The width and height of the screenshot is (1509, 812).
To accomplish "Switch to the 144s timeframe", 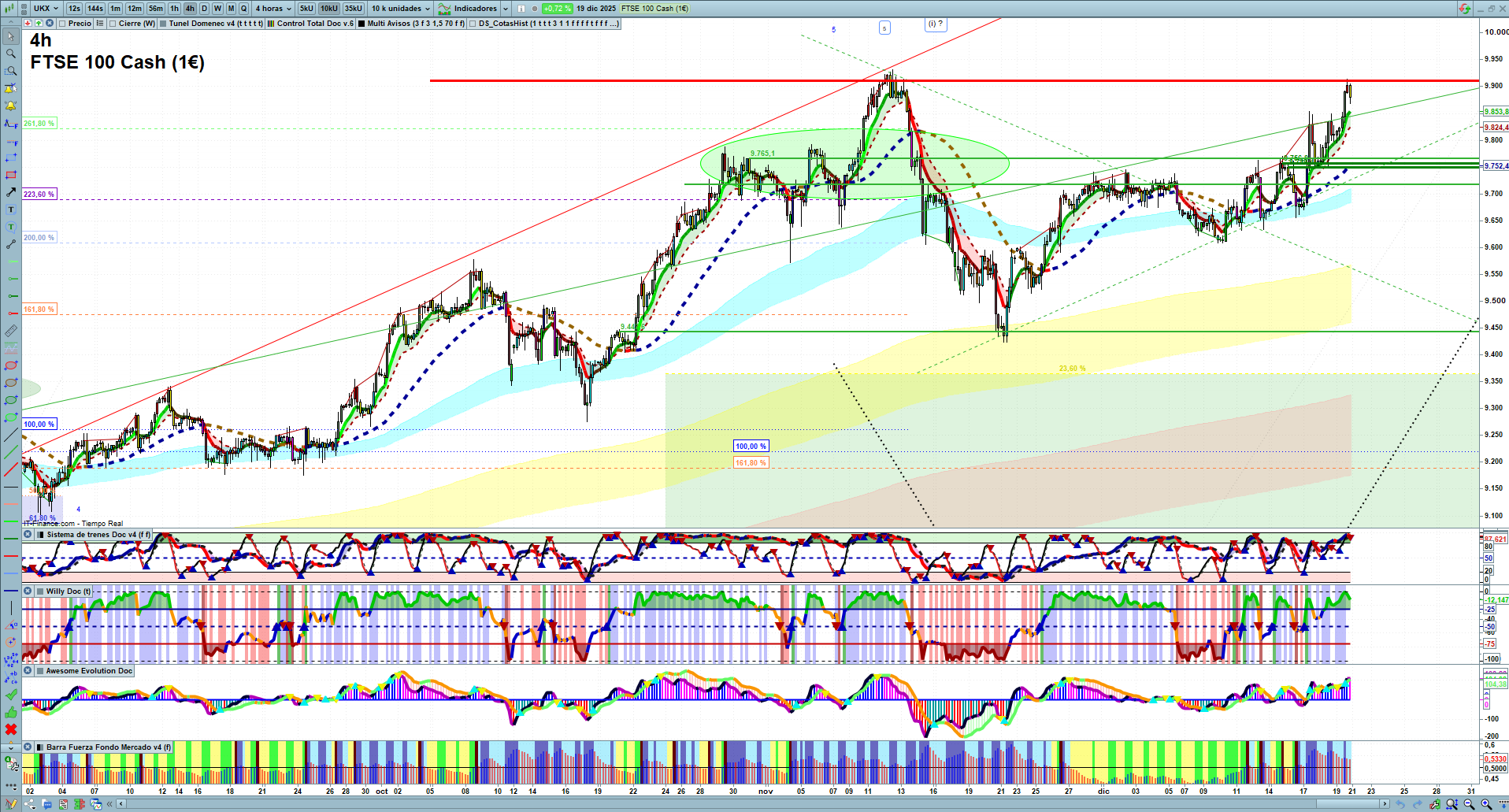I will click(95, 9).
